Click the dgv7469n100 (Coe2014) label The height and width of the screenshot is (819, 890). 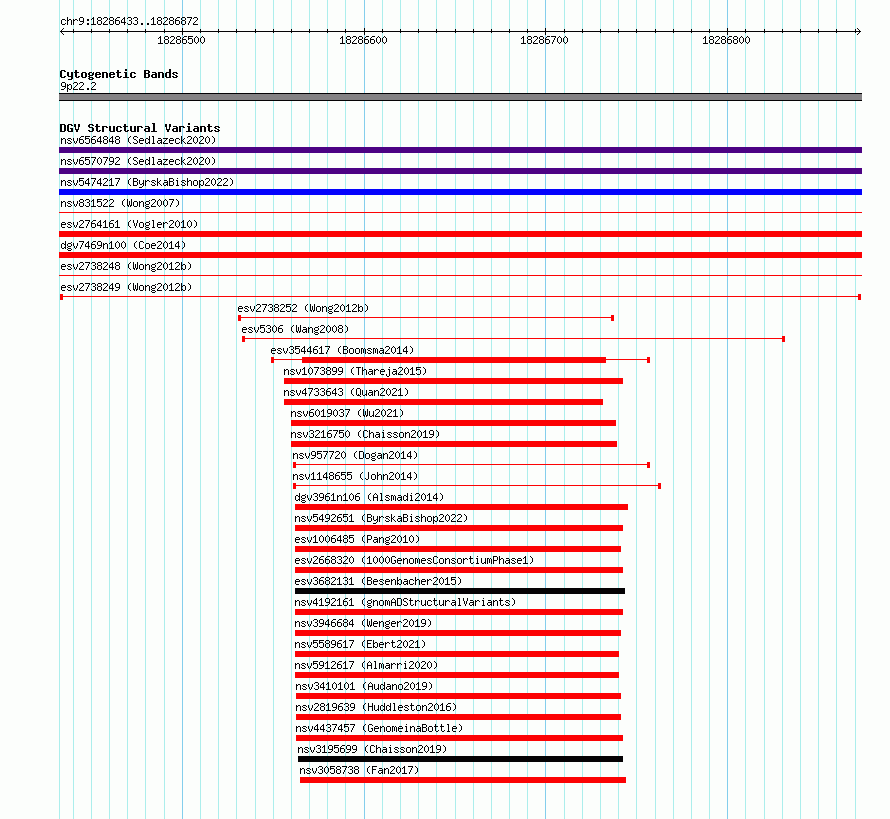coord(123,245)
